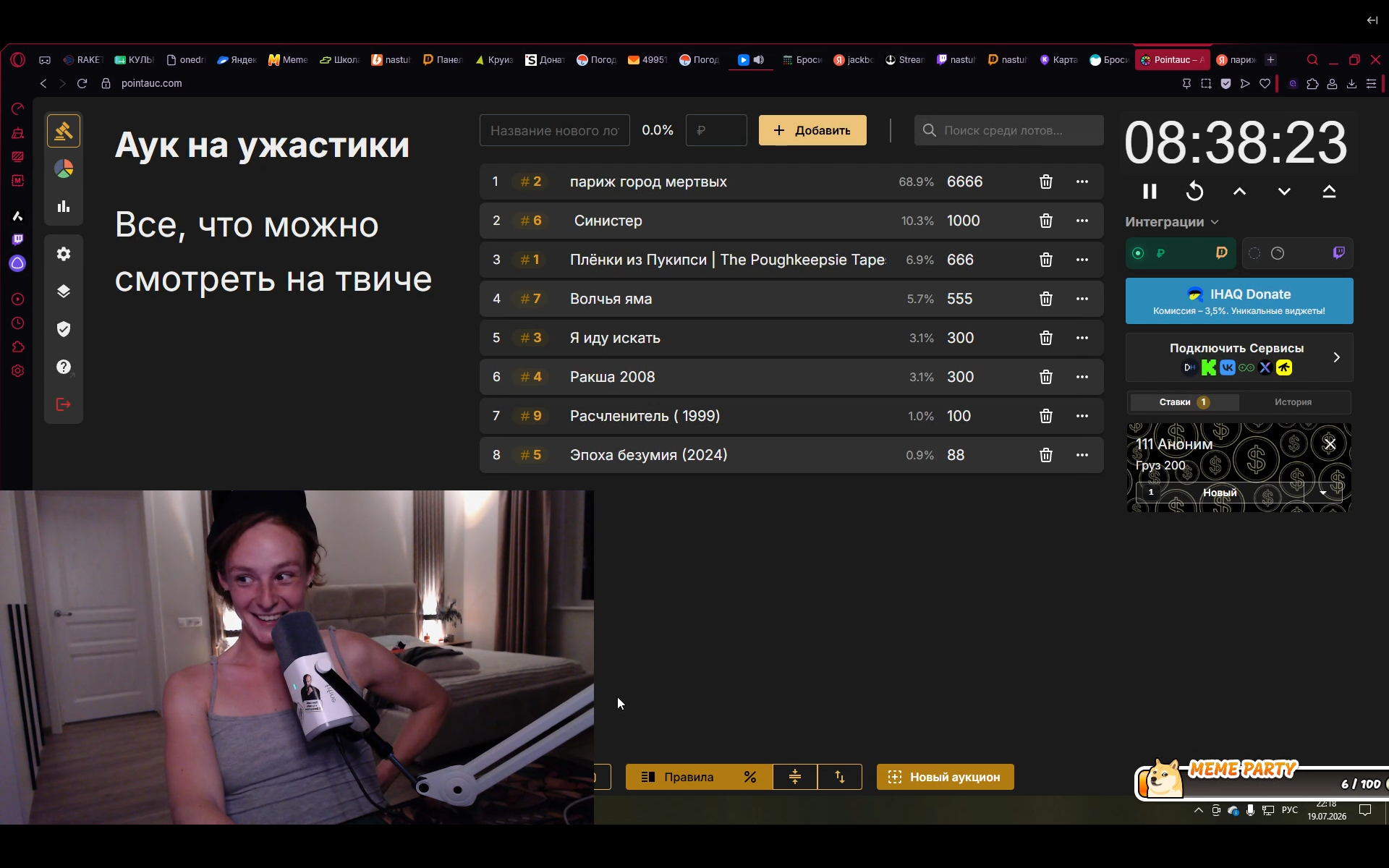Image resolution: width=1389 pixels, height=868 pixels.
Task: Click the pointauc.com address bar
Action: pos(151,83)
